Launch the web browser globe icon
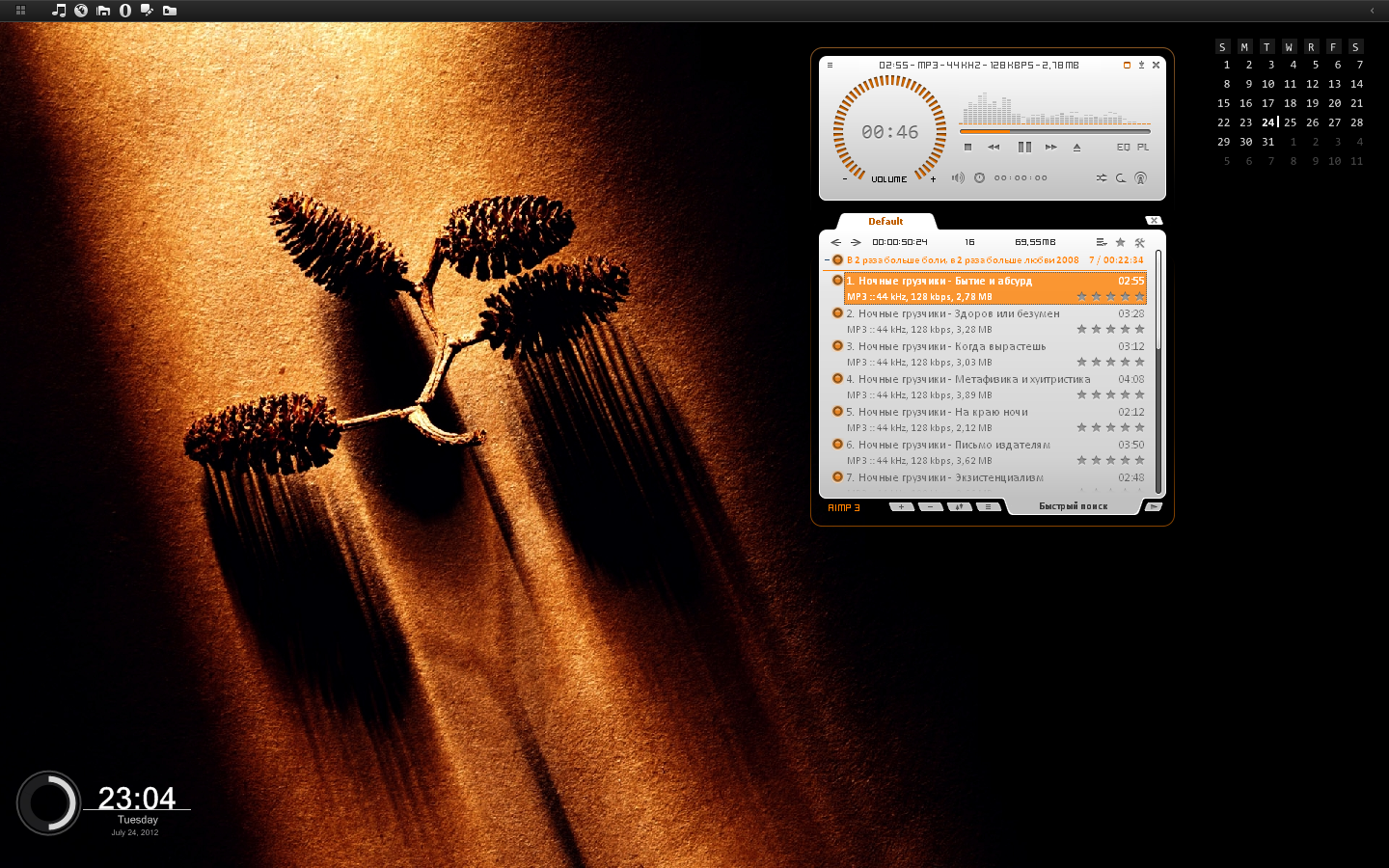Image resolution: width=1389 pixels, height=868 pixels. [81, 11]
